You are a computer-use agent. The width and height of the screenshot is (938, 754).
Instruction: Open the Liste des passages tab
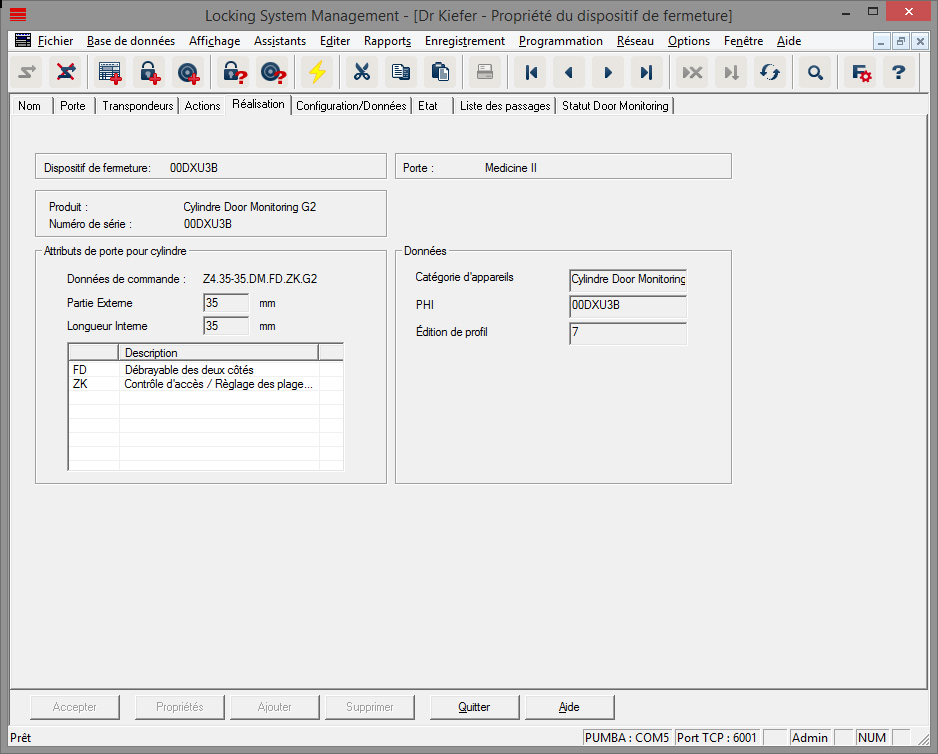505,106
